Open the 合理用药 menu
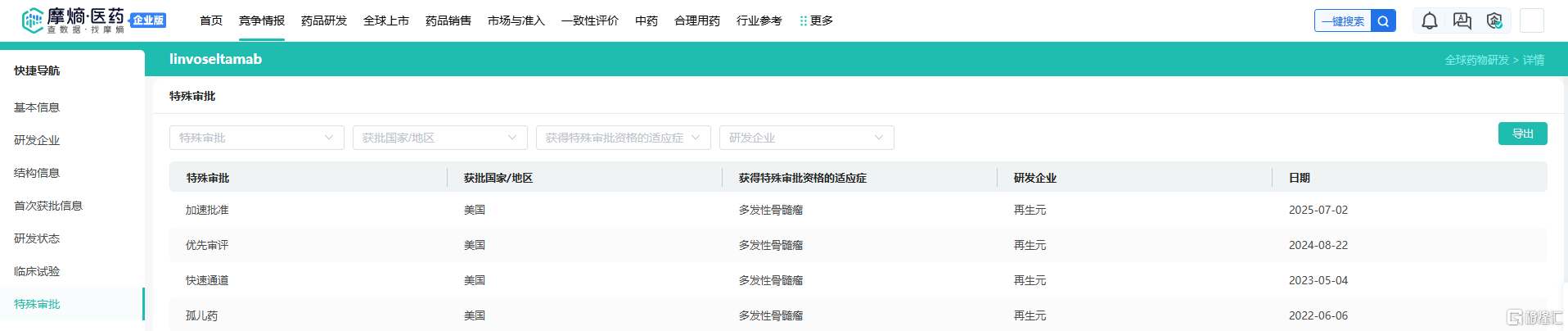 click(x=697, y=20)
